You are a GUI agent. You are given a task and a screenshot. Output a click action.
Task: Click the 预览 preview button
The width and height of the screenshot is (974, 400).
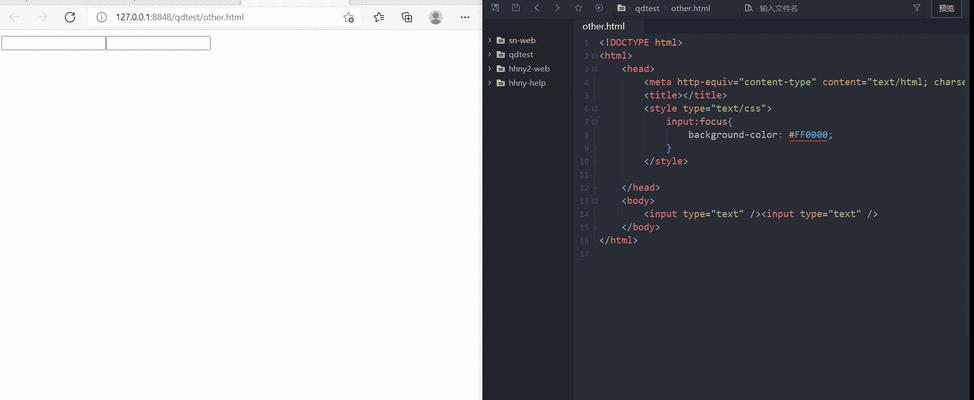(946, 8)
